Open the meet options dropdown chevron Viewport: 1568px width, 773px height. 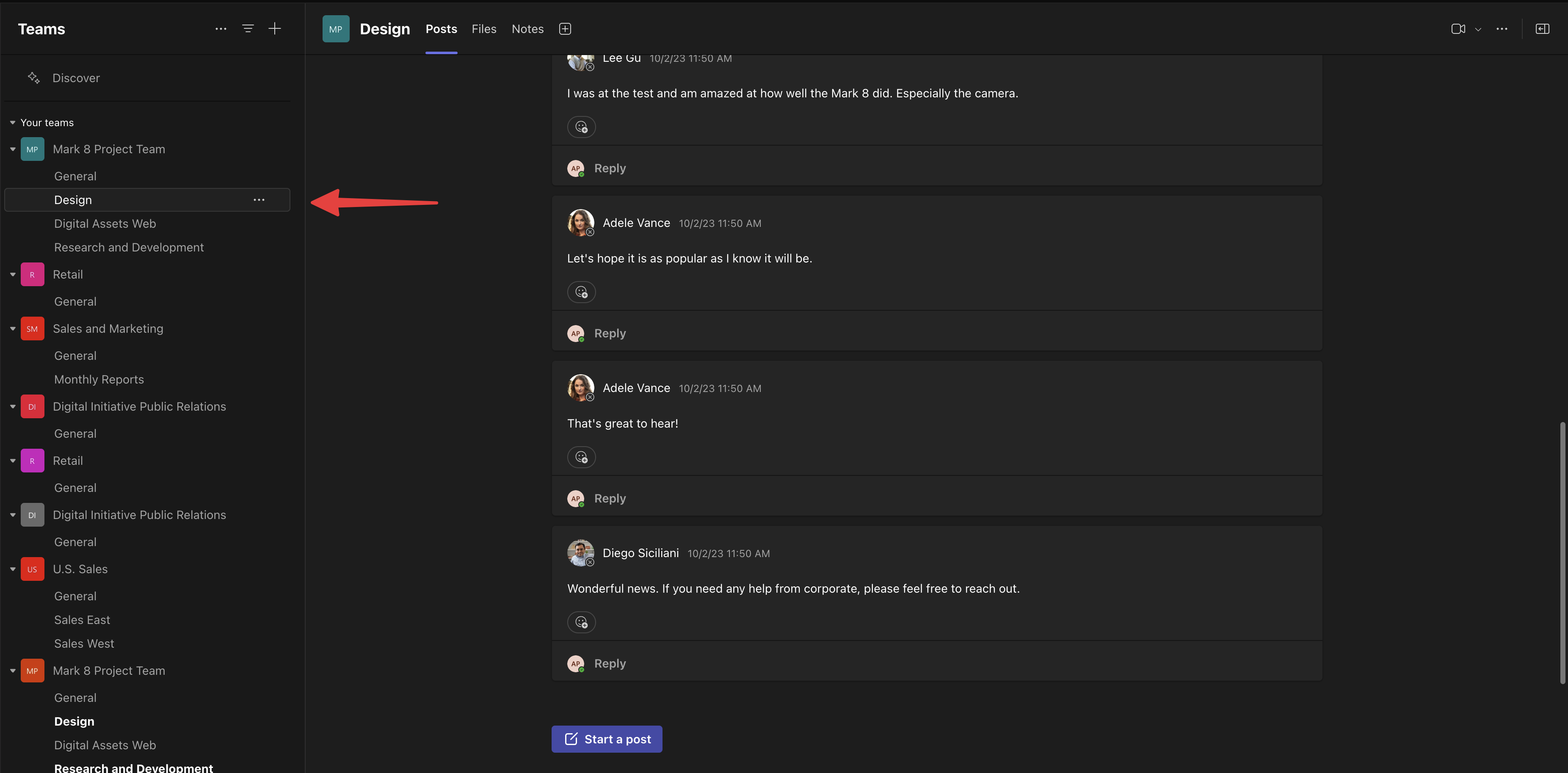[1478, 29]
